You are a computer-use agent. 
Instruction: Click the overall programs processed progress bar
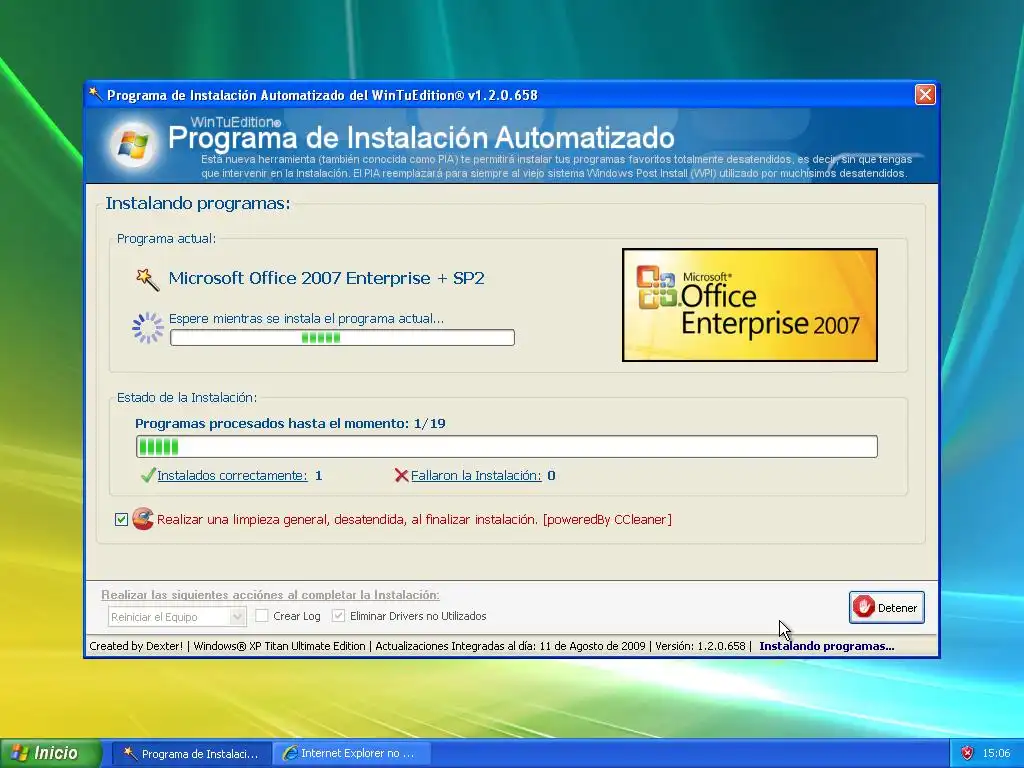click(506, 447)
